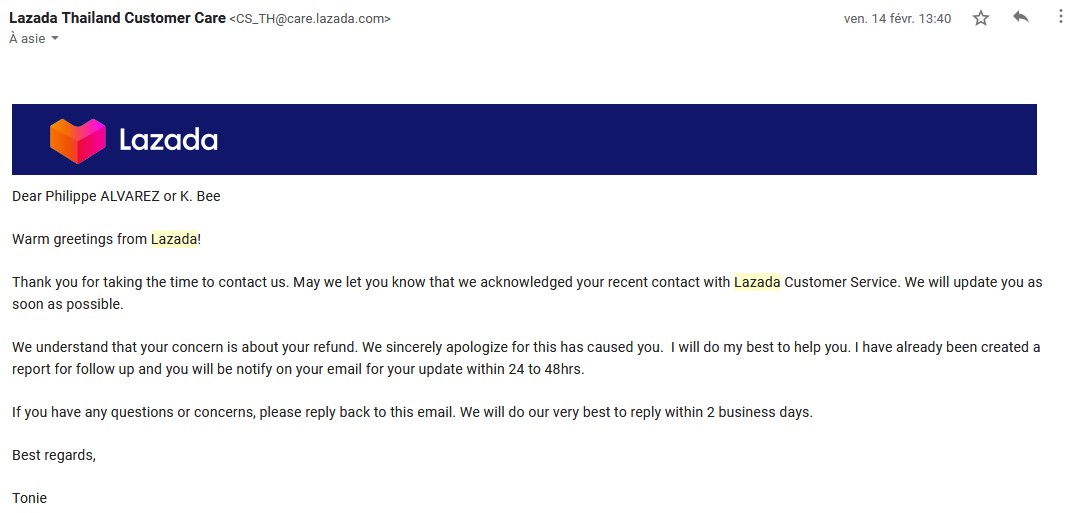
Task: Click highlighted Lazada in Warm greetings line
Action: 174,239
